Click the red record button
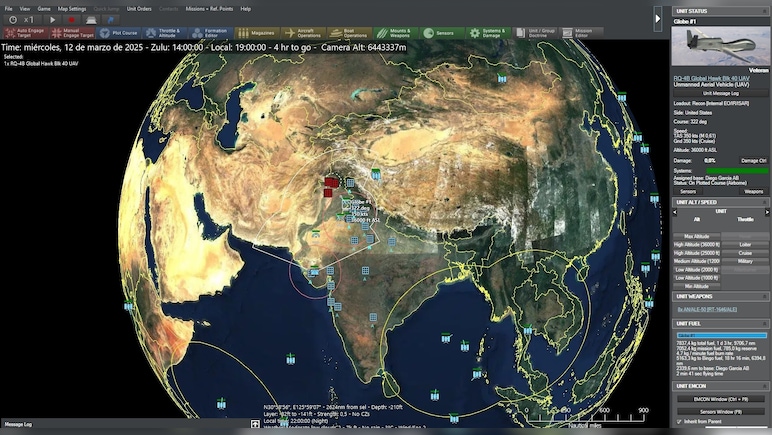772x435 pixels. tap(71, 20)
